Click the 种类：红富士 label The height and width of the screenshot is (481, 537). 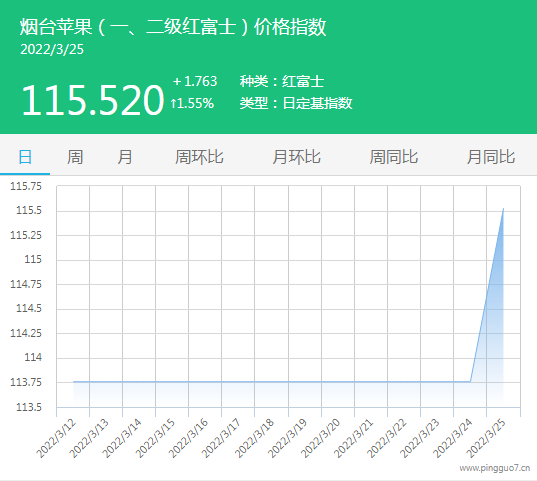(282, 82)
